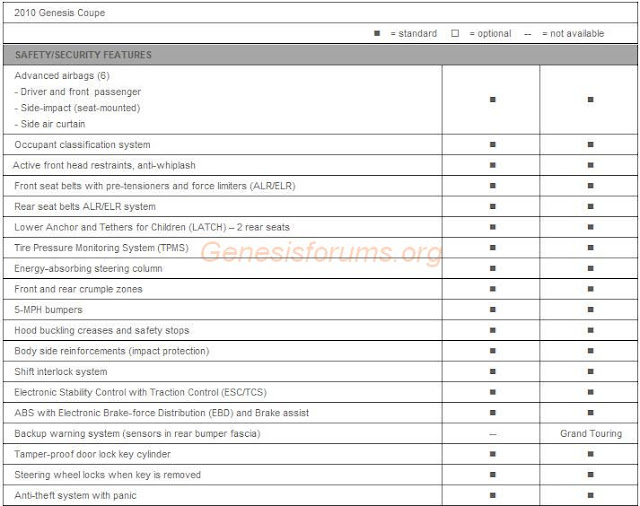
Task: Click the "Backup warning system" row label
Action: coord(137,433)
